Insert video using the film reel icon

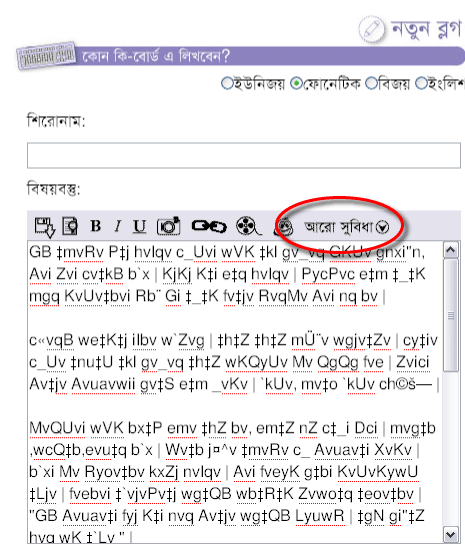click(x=248, y=226)
